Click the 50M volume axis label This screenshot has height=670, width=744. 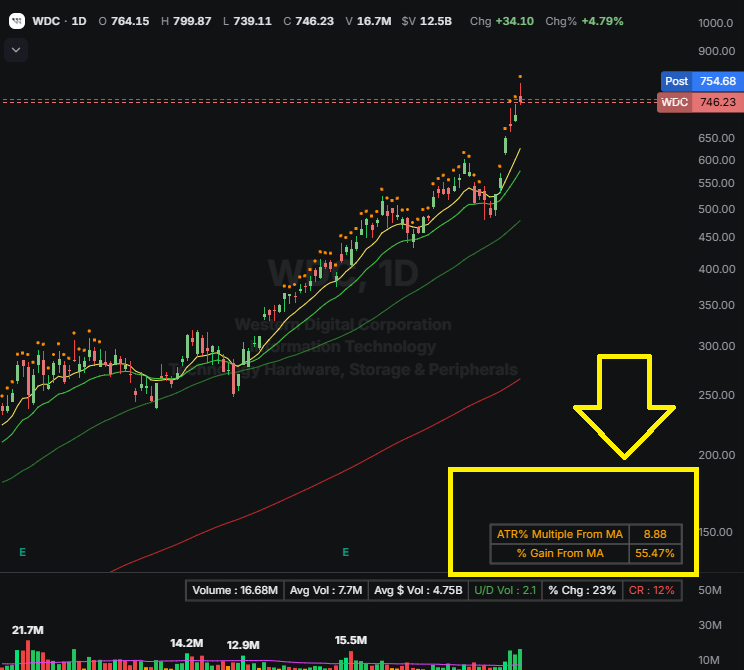pyautogui.click(x=710, y=590)
